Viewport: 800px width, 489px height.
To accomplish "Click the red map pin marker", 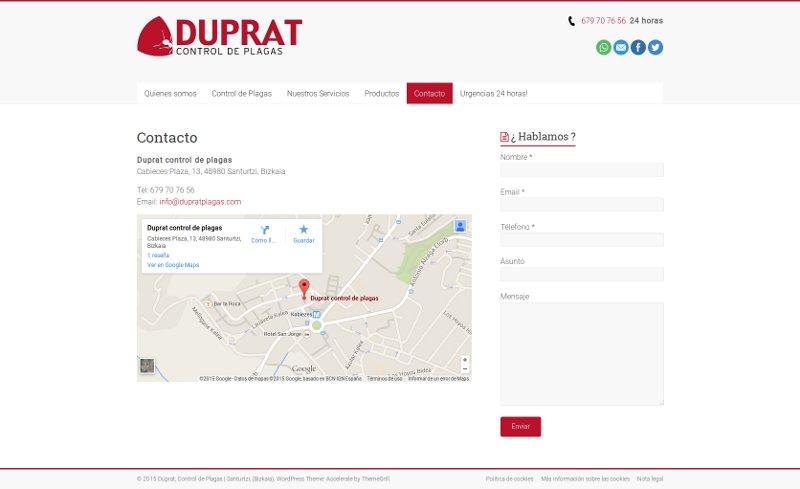I will [x=304, y=288].
